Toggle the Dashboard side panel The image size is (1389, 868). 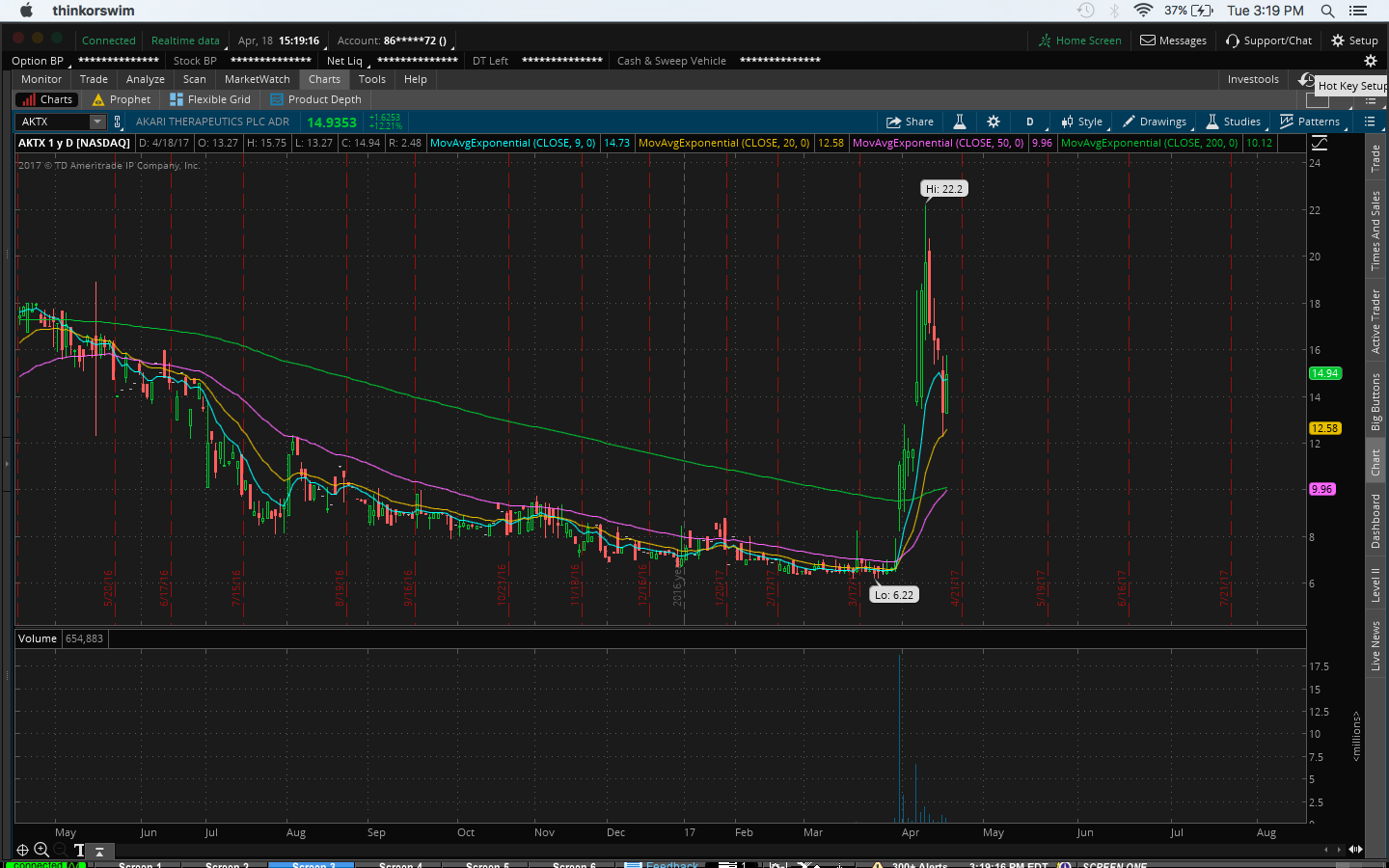1376,521
